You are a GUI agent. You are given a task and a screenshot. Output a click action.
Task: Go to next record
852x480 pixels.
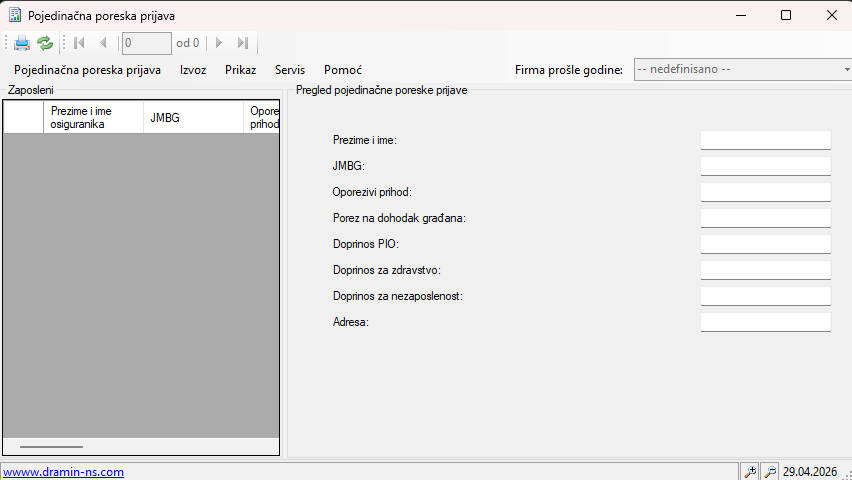tap(219, 43)
